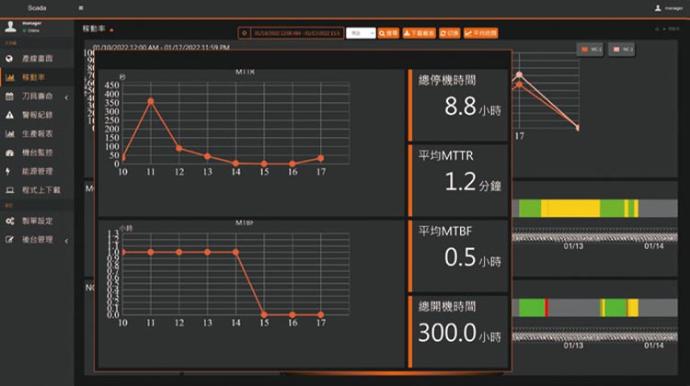Expand the 刀具壽命 submenu chevron
The width and height of the screenshot is (690, 386).
coord(66,97)
